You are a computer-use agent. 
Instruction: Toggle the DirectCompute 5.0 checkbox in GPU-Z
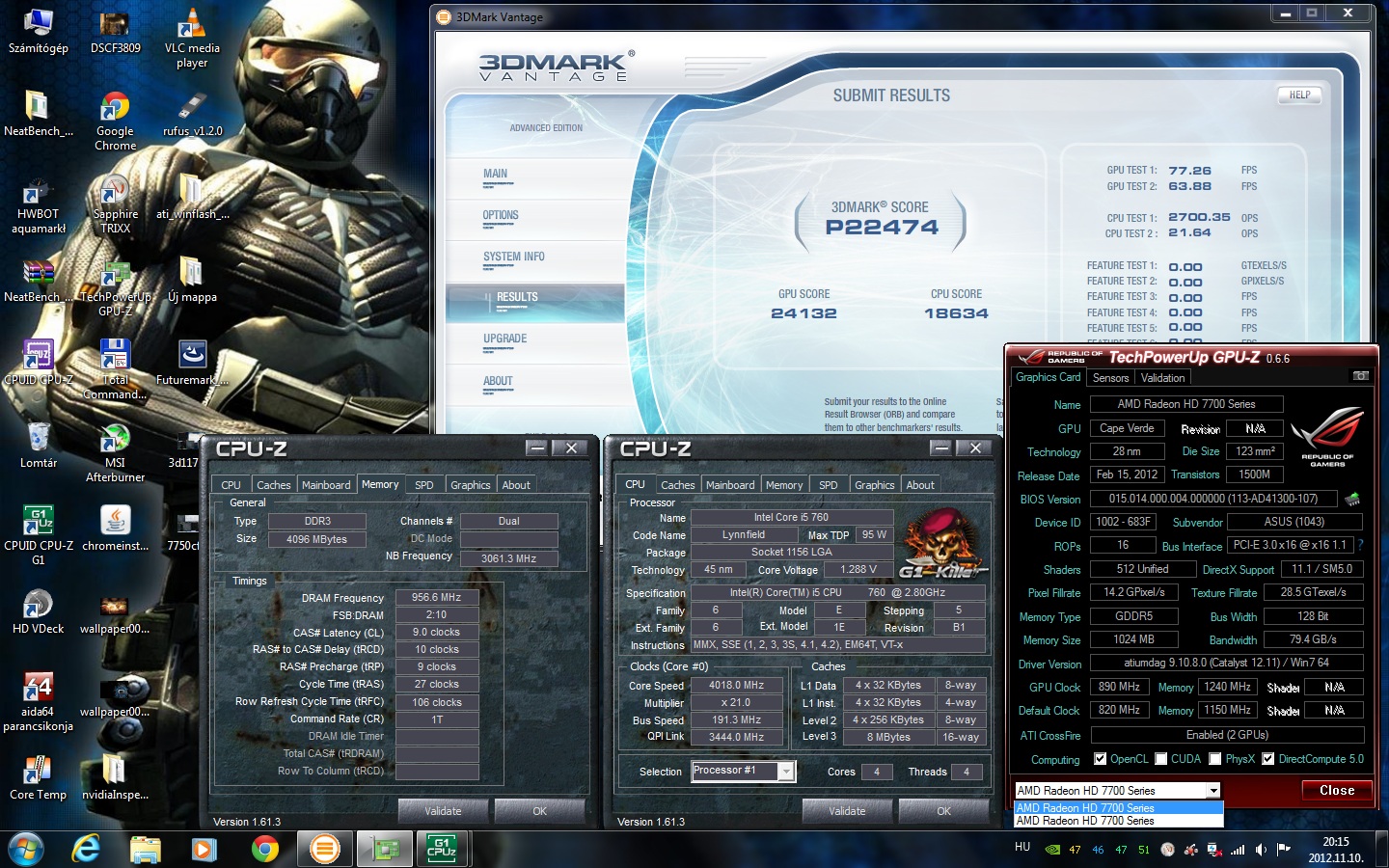1268,759
